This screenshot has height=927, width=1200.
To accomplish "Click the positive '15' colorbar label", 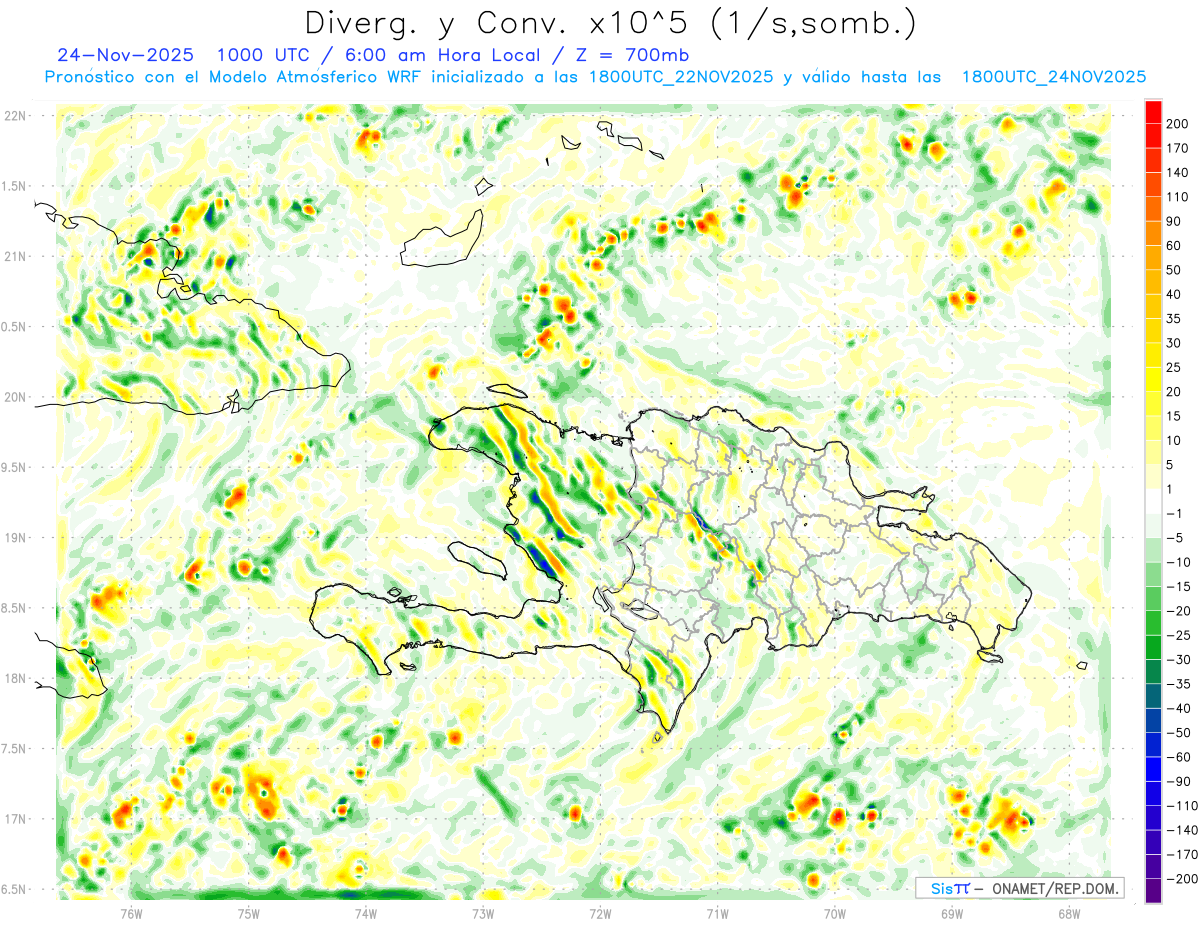I will 1174,416.
